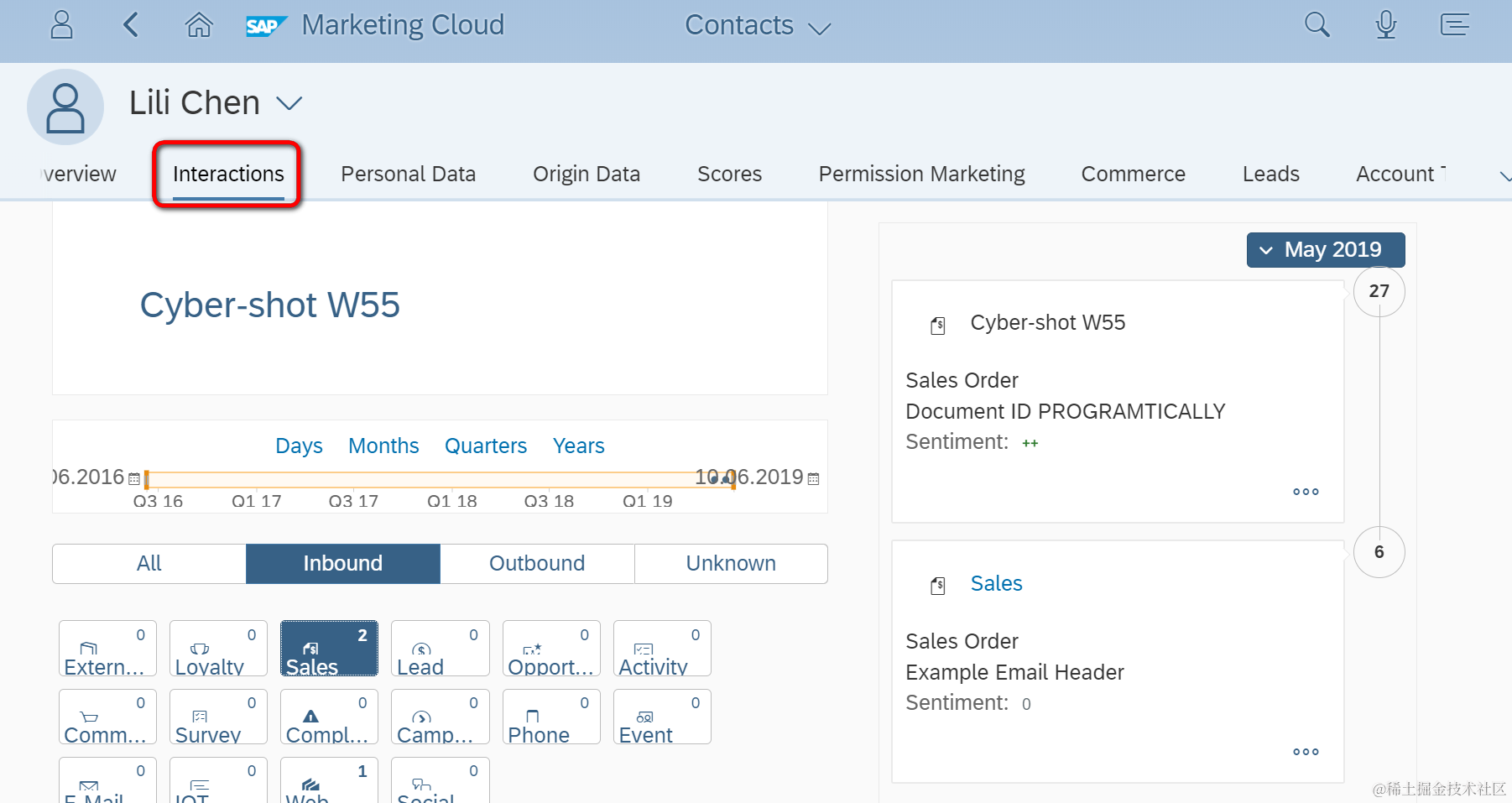Click Lili Chen's contact avatar
The height and width of the screenshot is (803, 1512).
(x=65, y=107)
